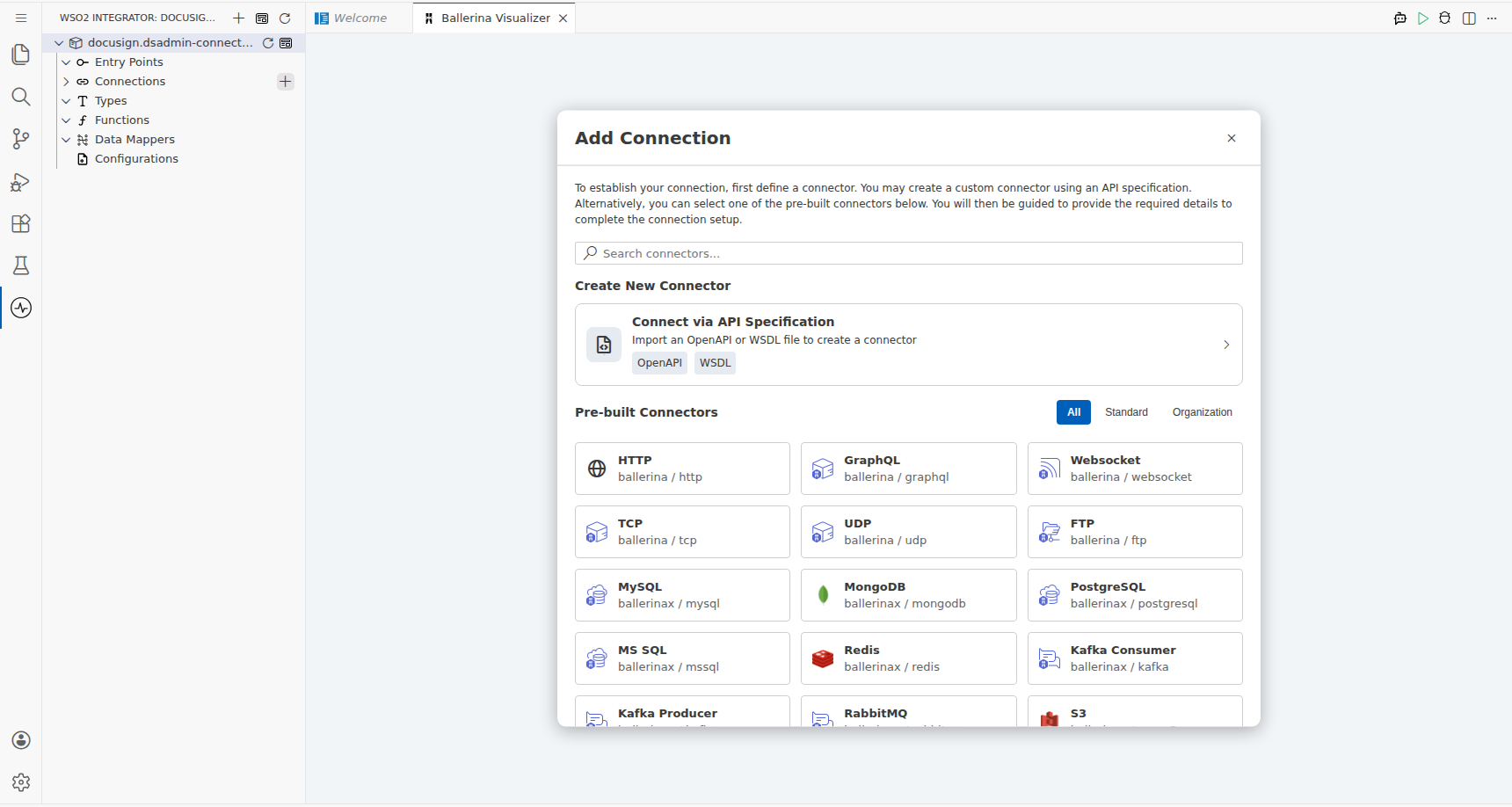The image size is (1512, 807).
Task: Click the refresh icon in WSO2 Integrator header
Action: point(285,18)
